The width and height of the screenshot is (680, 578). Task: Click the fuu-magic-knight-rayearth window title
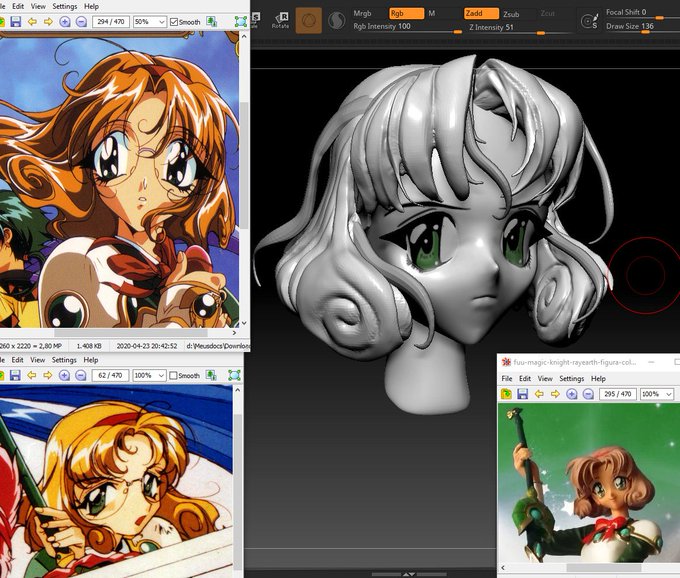coord(575,362)
